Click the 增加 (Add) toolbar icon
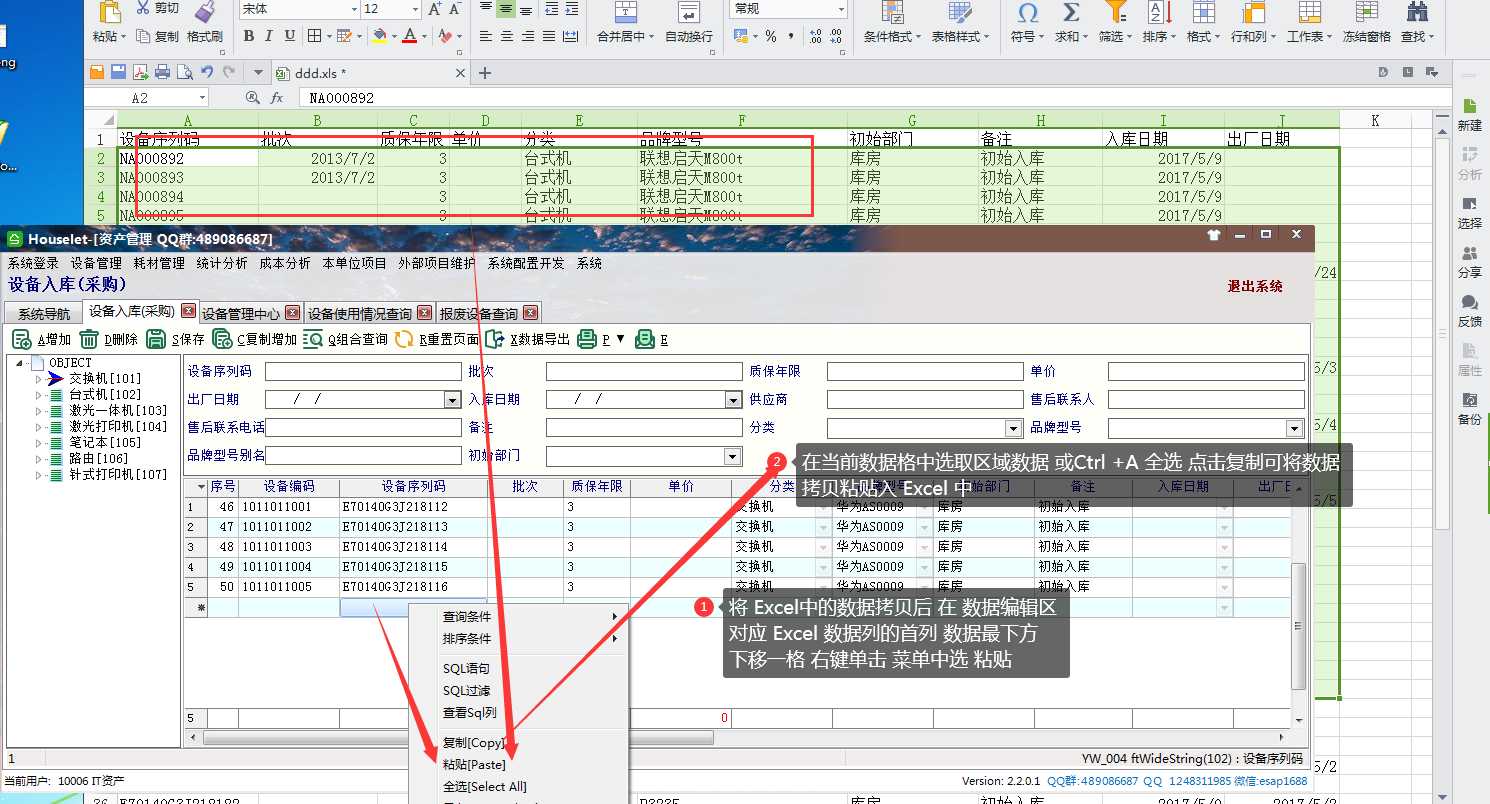The height and width of the screenshot is (804, 1490). (x=21, y=339)
